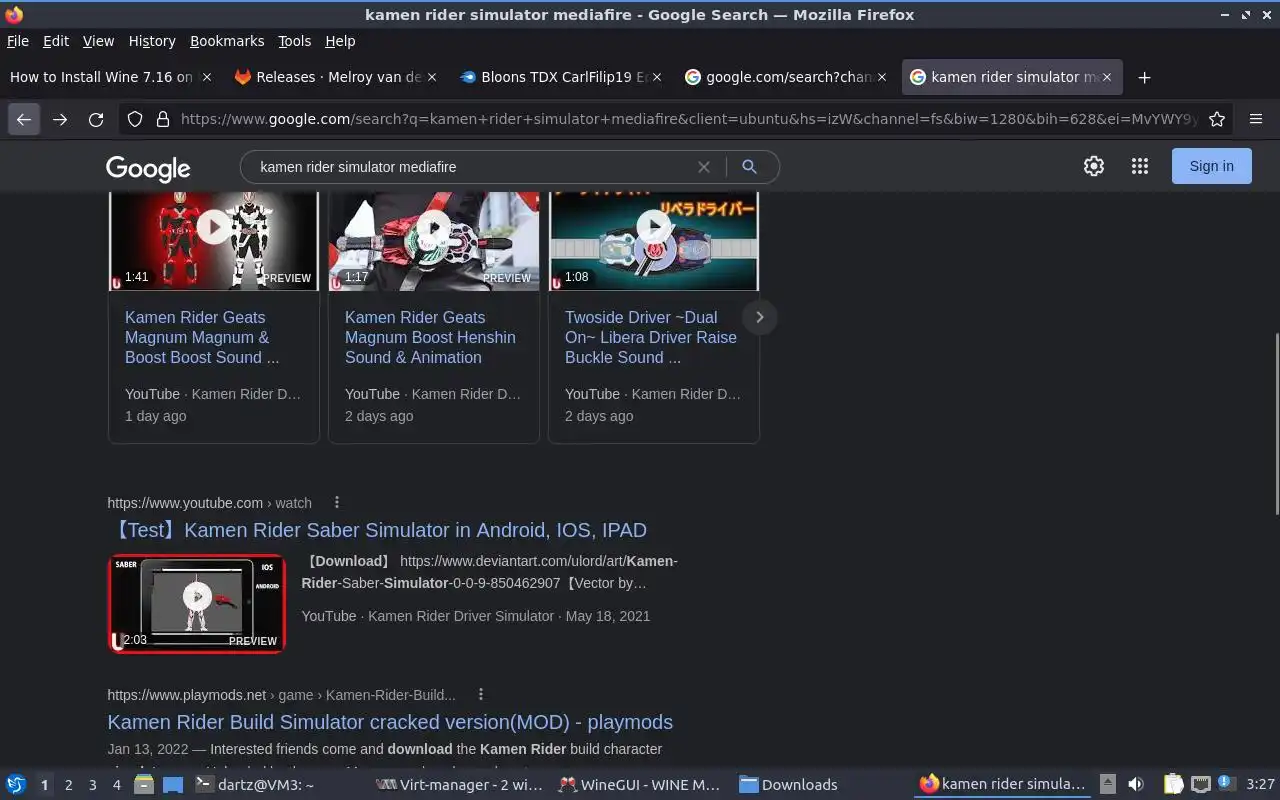The width and height of the screenshot is (1280, 800).
Task: Show site security info via padlock icon
Action: click(163, 119)
